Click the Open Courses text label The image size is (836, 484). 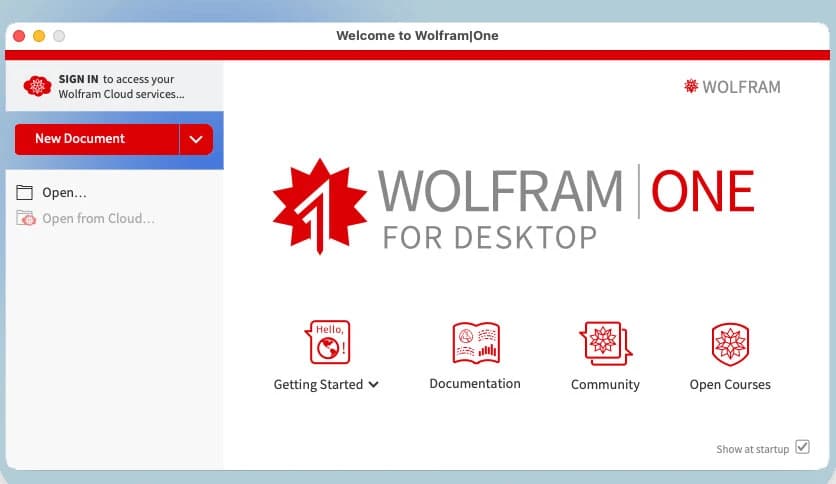(x=730, y=385)
